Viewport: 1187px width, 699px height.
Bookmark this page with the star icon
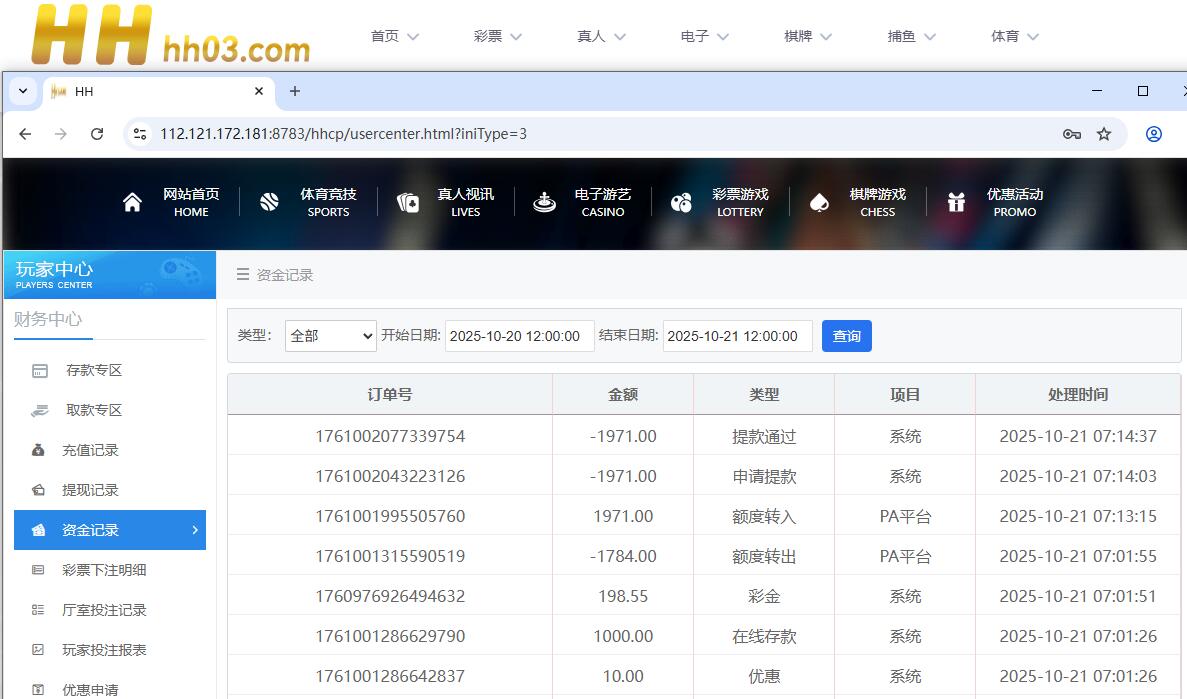tap(1104, 134)
